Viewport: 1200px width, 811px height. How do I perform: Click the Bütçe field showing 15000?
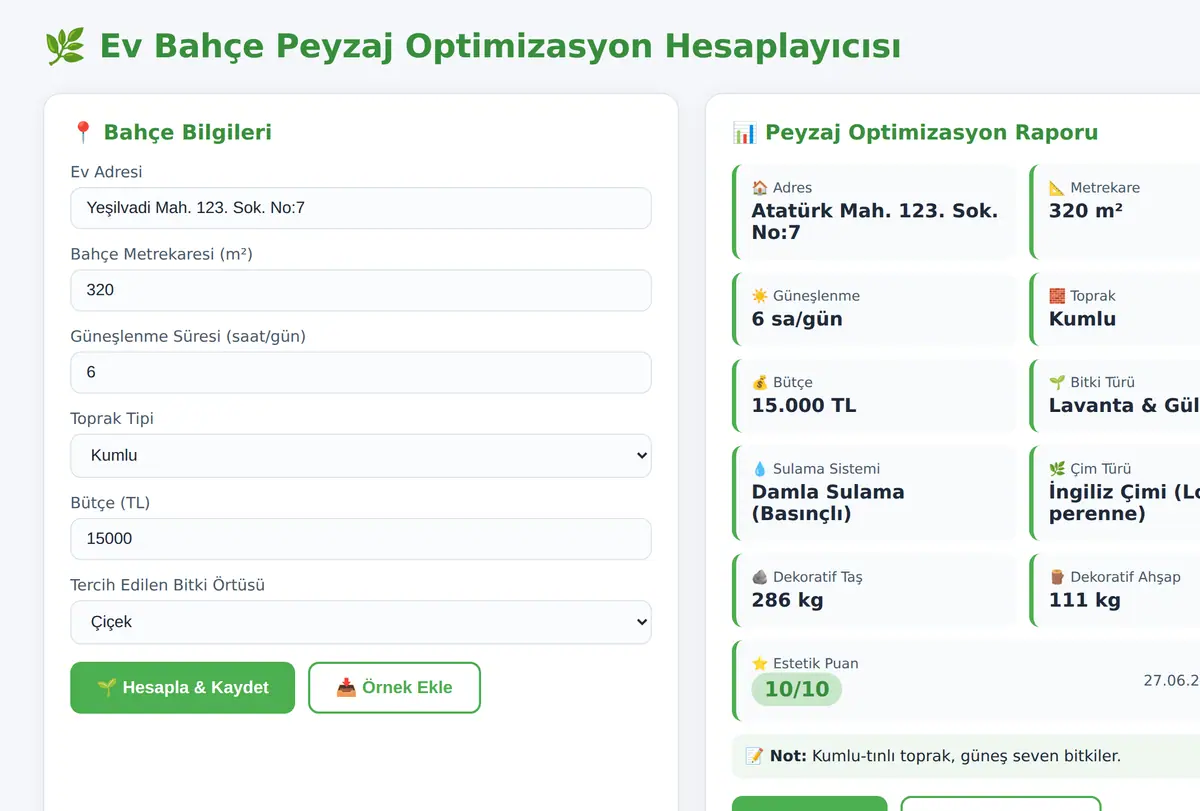click(361, 538)
